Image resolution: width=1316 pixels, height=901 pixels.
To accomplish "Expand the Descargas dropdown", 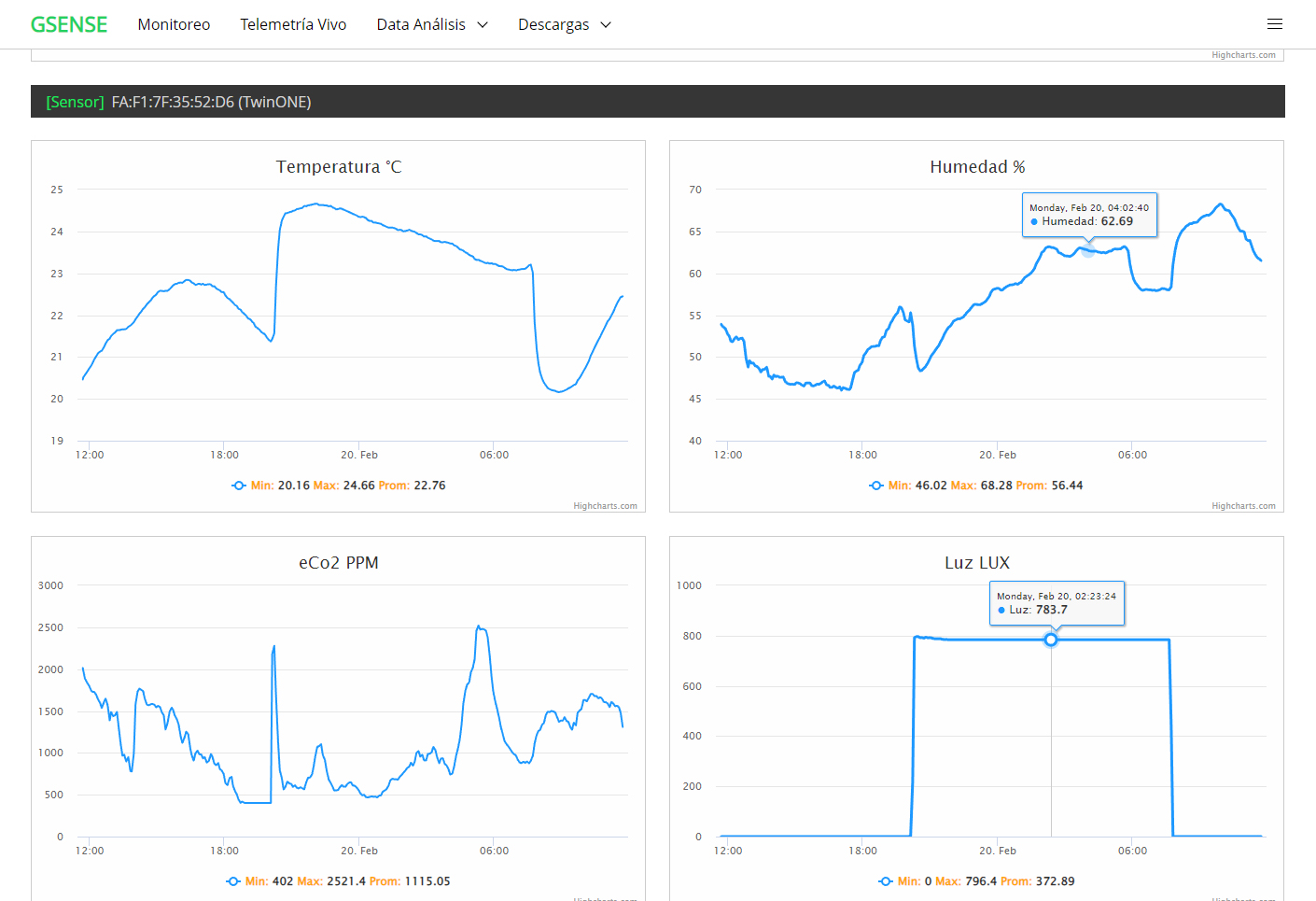I will click(564, 24).
